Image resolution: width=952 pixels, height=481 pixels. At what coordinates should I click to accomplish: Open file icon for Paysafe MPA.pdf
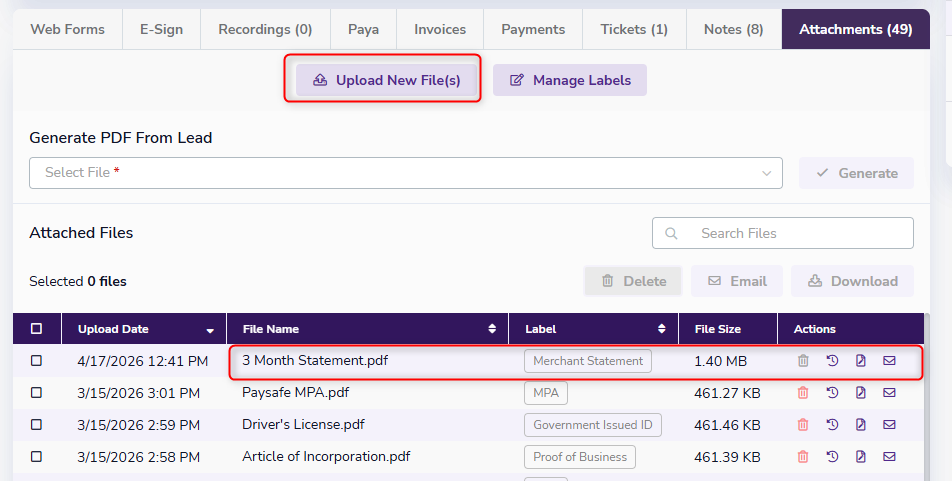tap(860, 393)
